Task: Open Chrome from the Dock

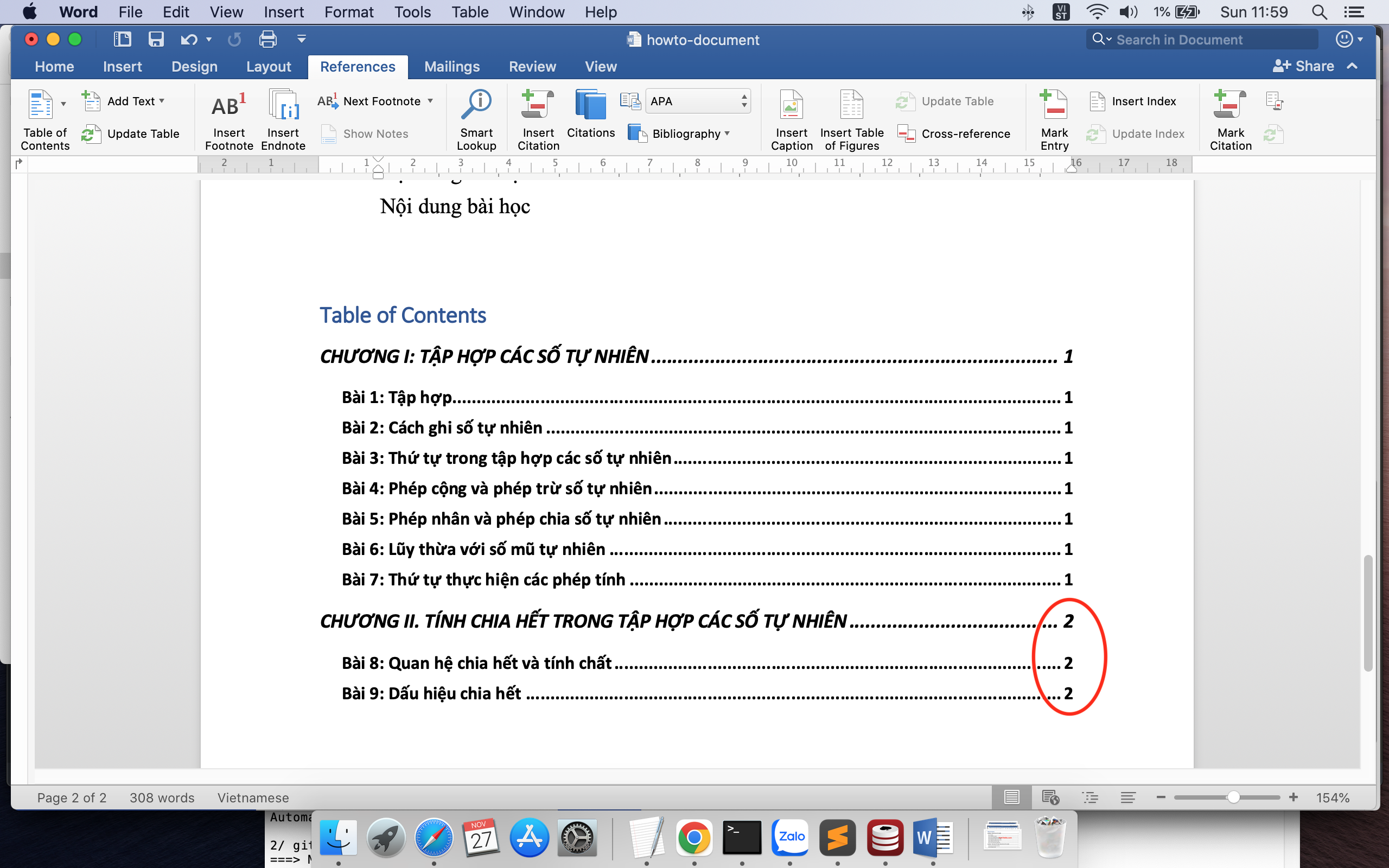Action: click(x=693, y=838)
